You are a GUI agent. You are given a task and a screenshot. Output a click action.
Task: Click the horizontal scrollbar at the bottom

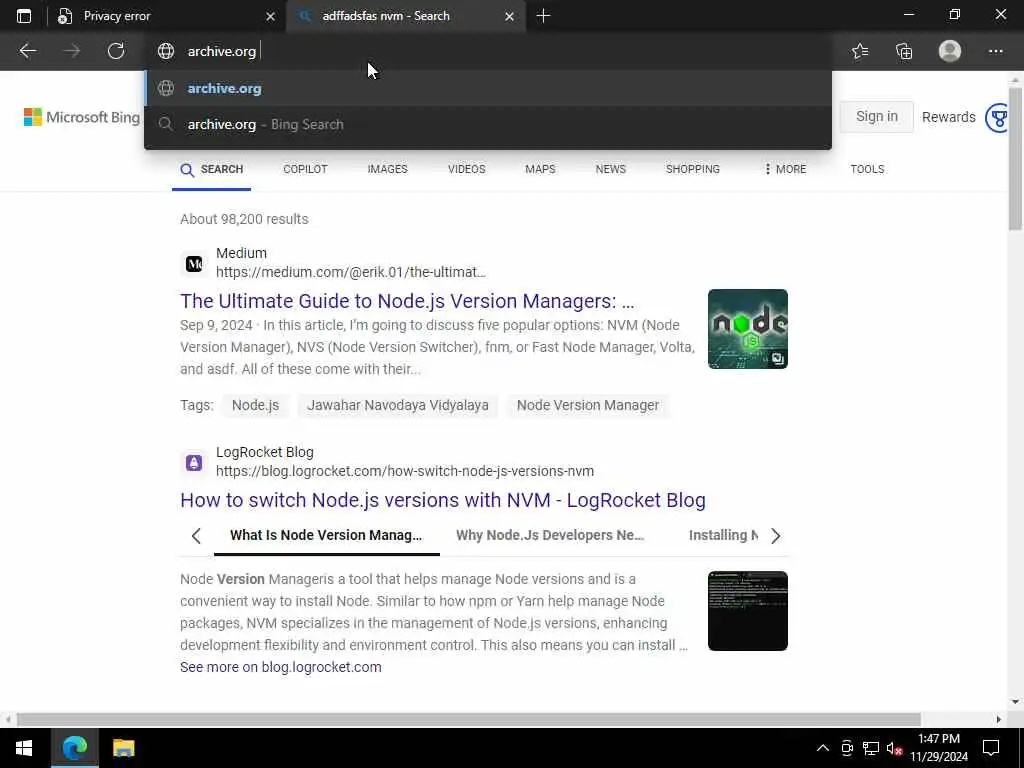click(468, 719)
